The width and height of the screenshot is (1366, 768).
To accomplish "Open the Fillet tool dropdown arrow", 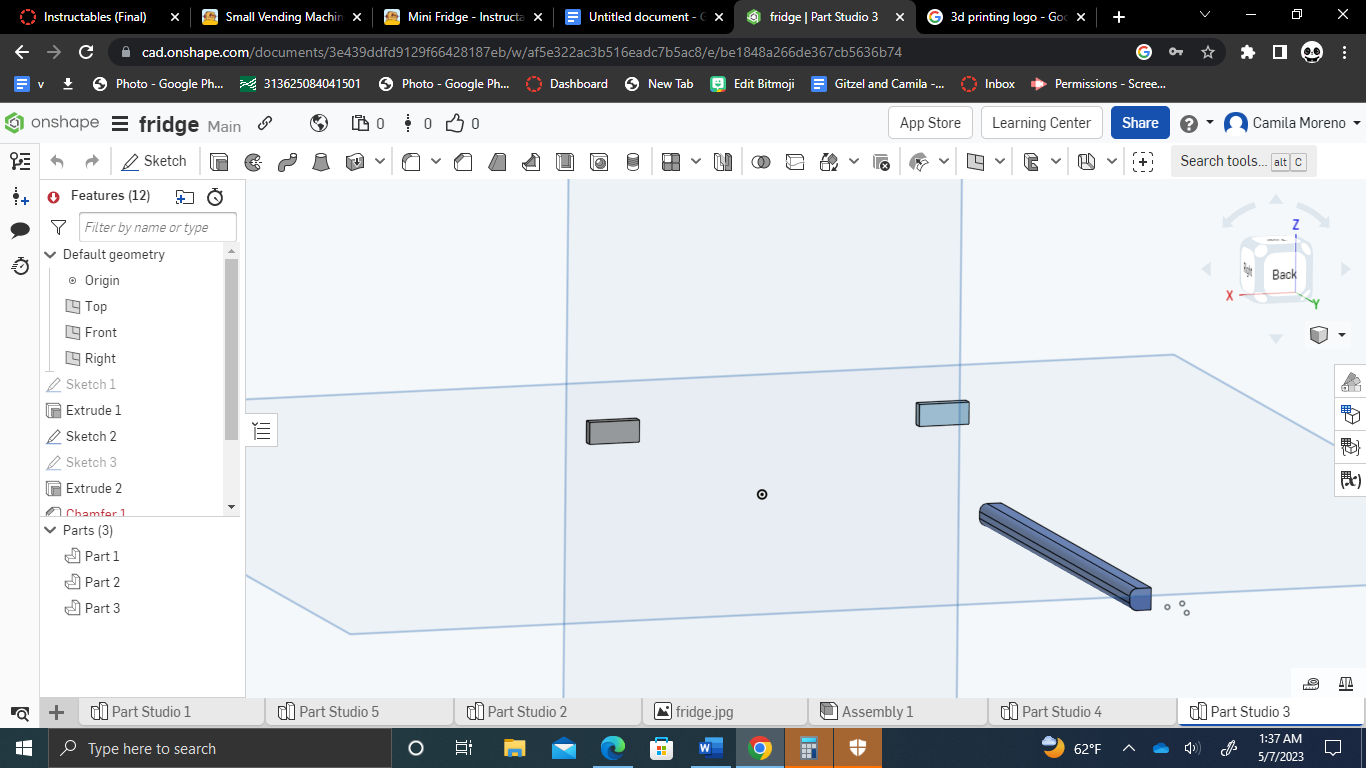I will [x=435, y=160].
